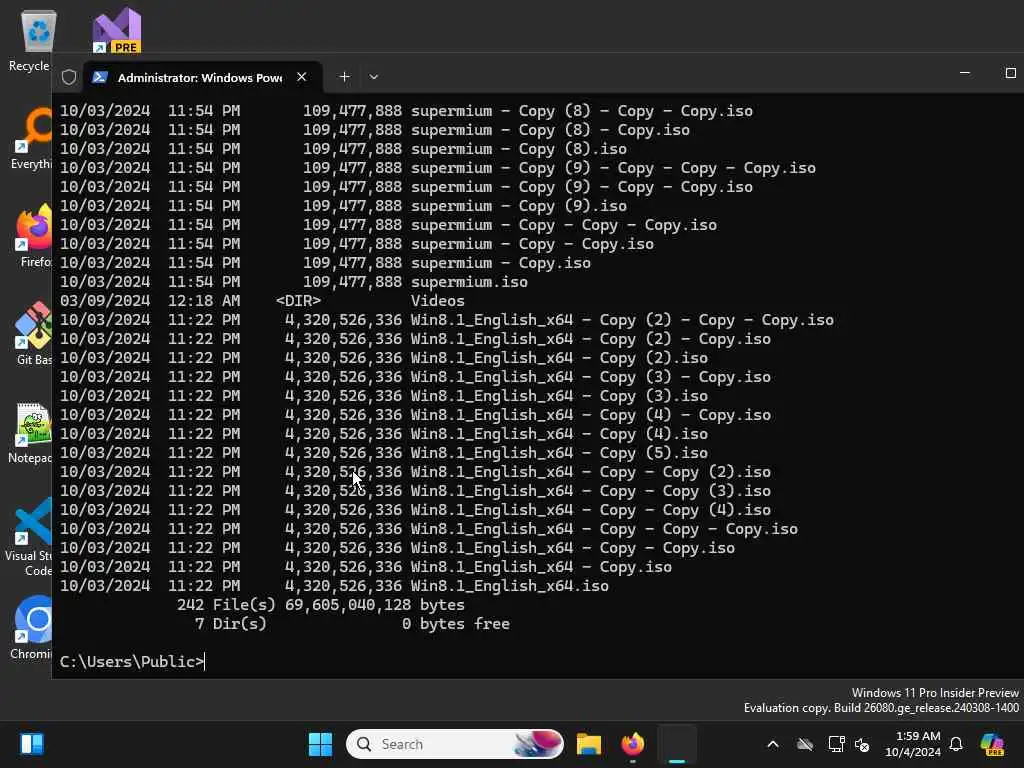Click the shield icon in terminal title bar
The width and height of the screenshot is (1024, 768).
(x=69, y=77)
